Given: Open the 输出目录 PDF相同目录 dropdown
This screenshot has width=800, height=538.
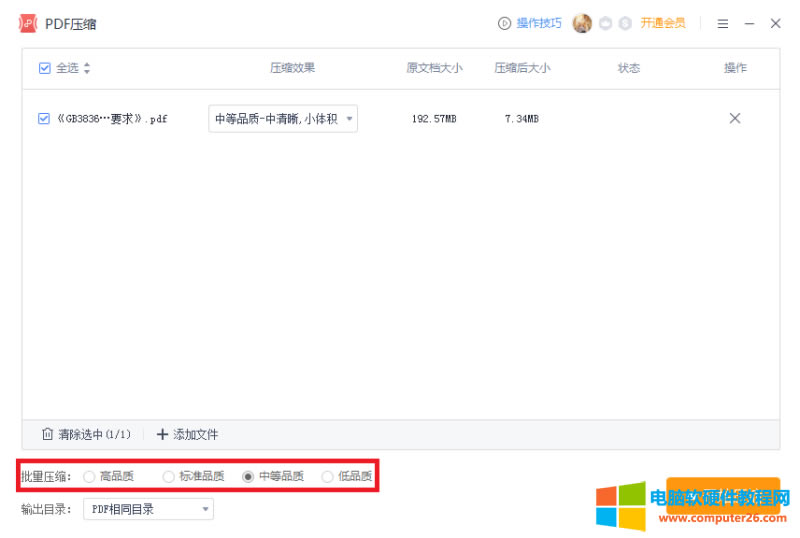Looking at the screenshot, I should click(148, 509).
